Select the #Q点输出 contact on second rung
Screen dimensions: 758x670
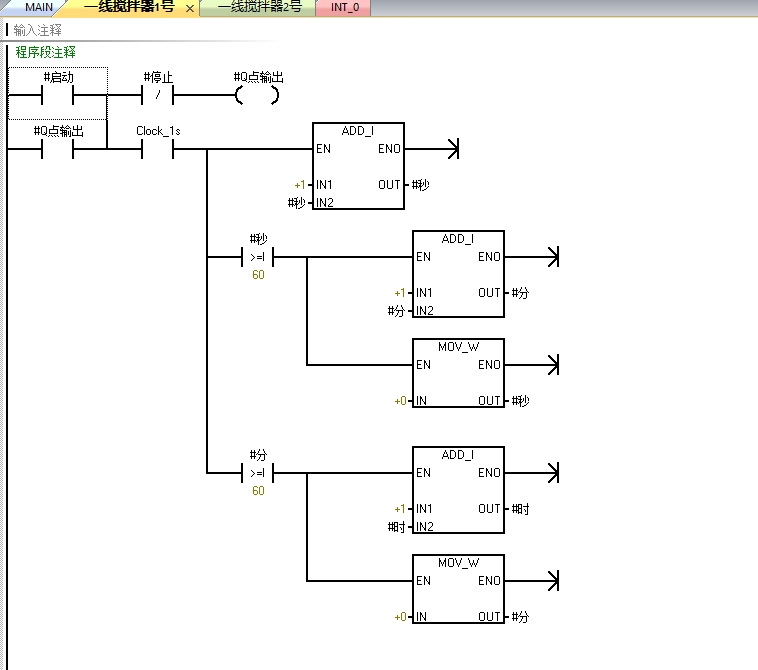click(x=58, y=150)
